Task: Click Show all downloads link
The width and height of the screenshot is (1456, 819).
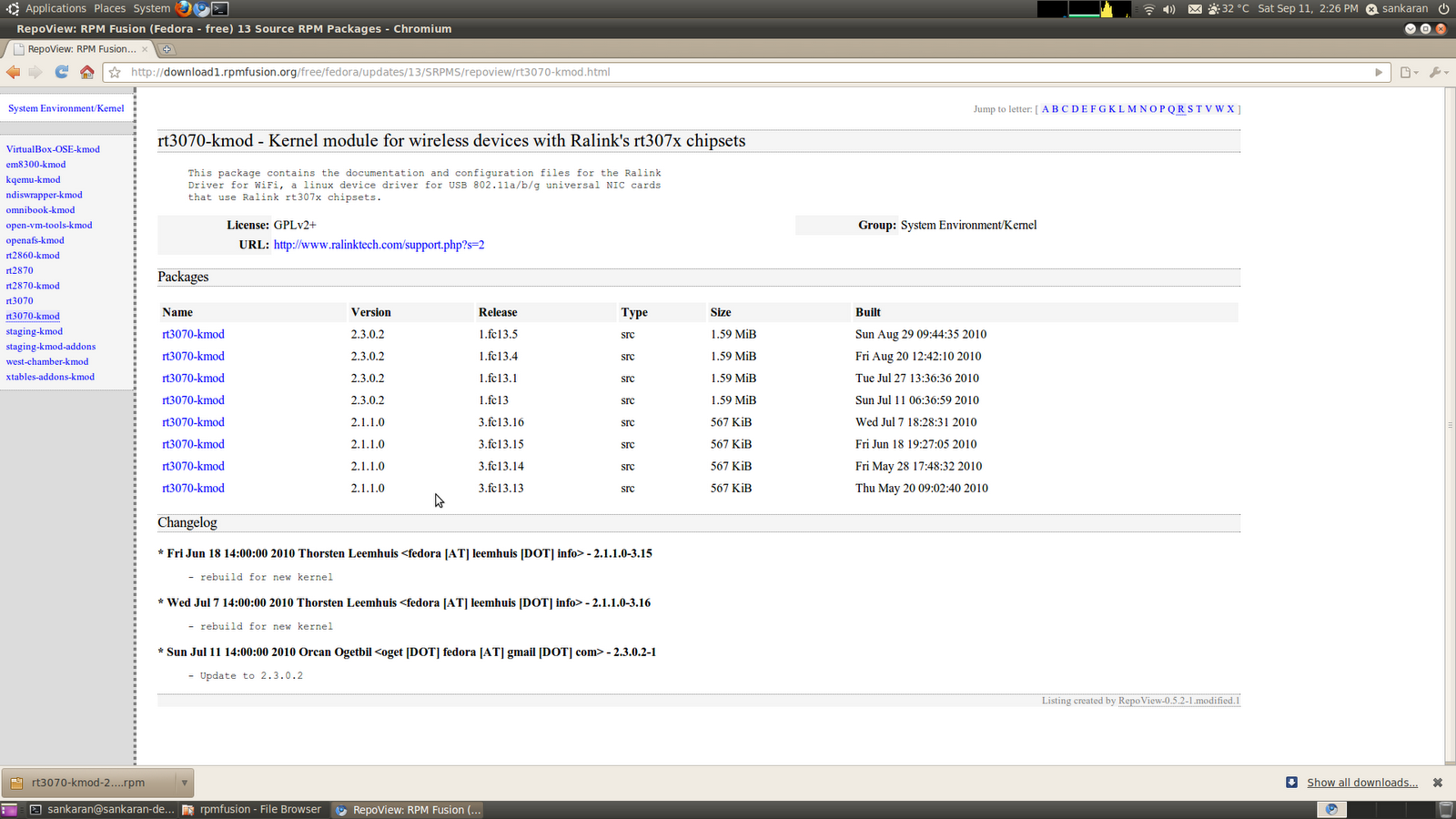Action: tap(1362, 783)
